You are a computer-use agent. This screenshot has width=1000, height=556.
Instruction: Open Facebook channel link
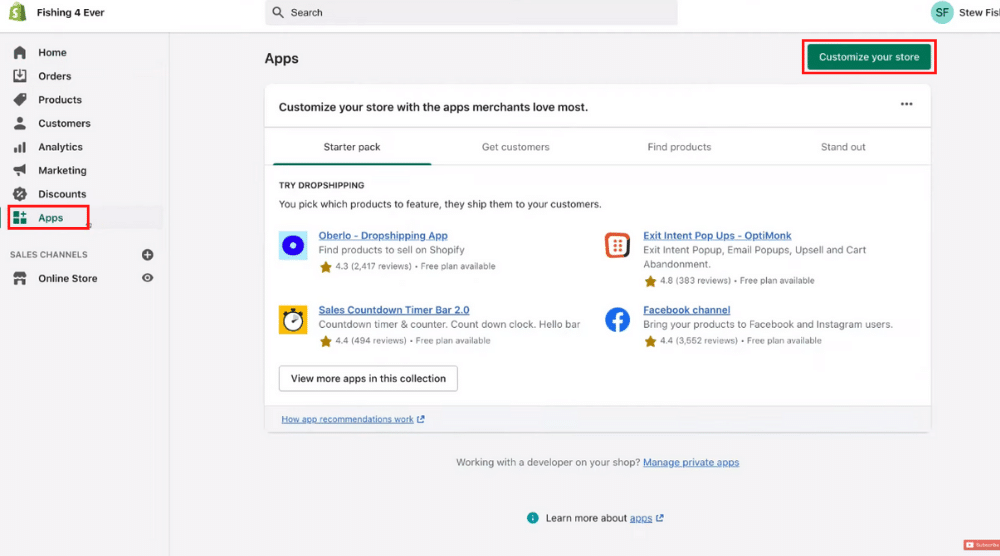686,310
